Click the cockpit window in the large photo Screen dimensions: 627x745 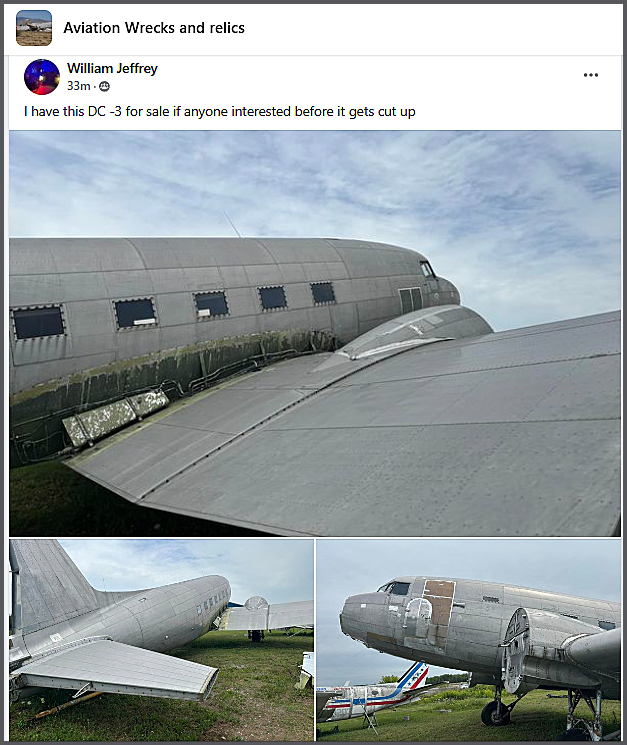(x=427, y=269)
